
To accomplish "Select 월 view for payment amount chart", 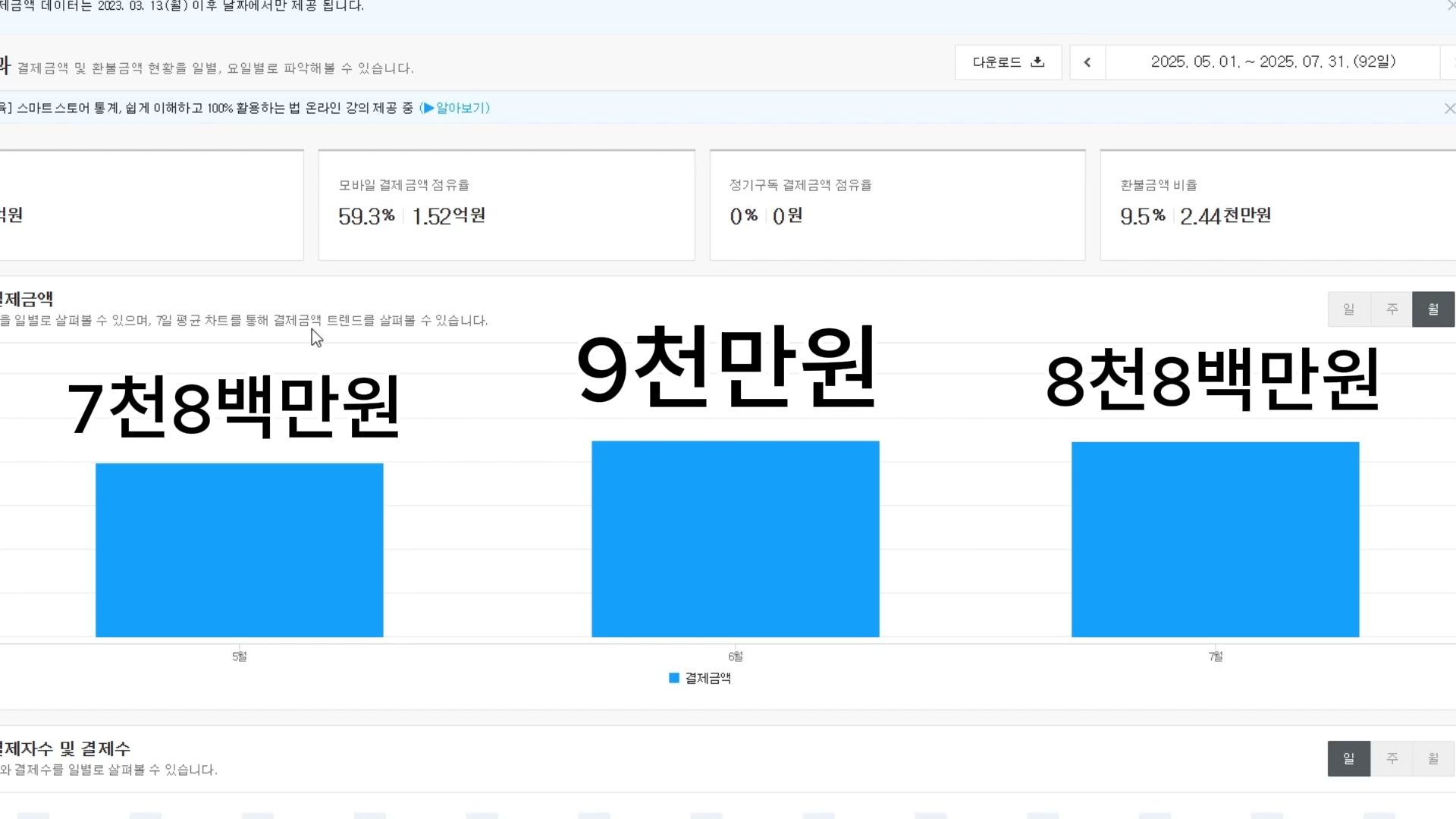I will 1433,309.
